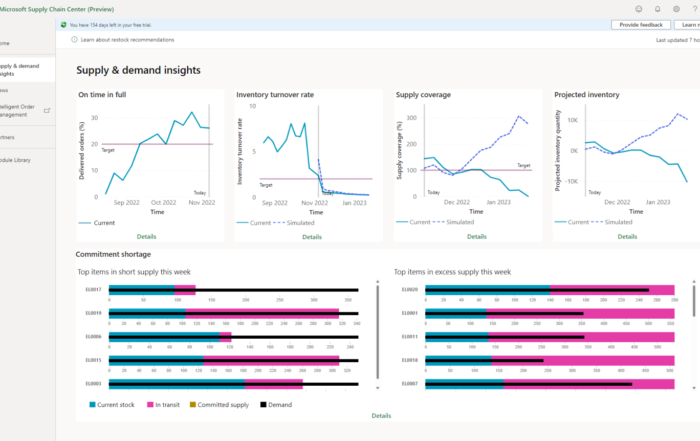Toggle the Current stock legend swatch
The height and width of the screenshot is (441, 700).
click(x=92, y=404)
